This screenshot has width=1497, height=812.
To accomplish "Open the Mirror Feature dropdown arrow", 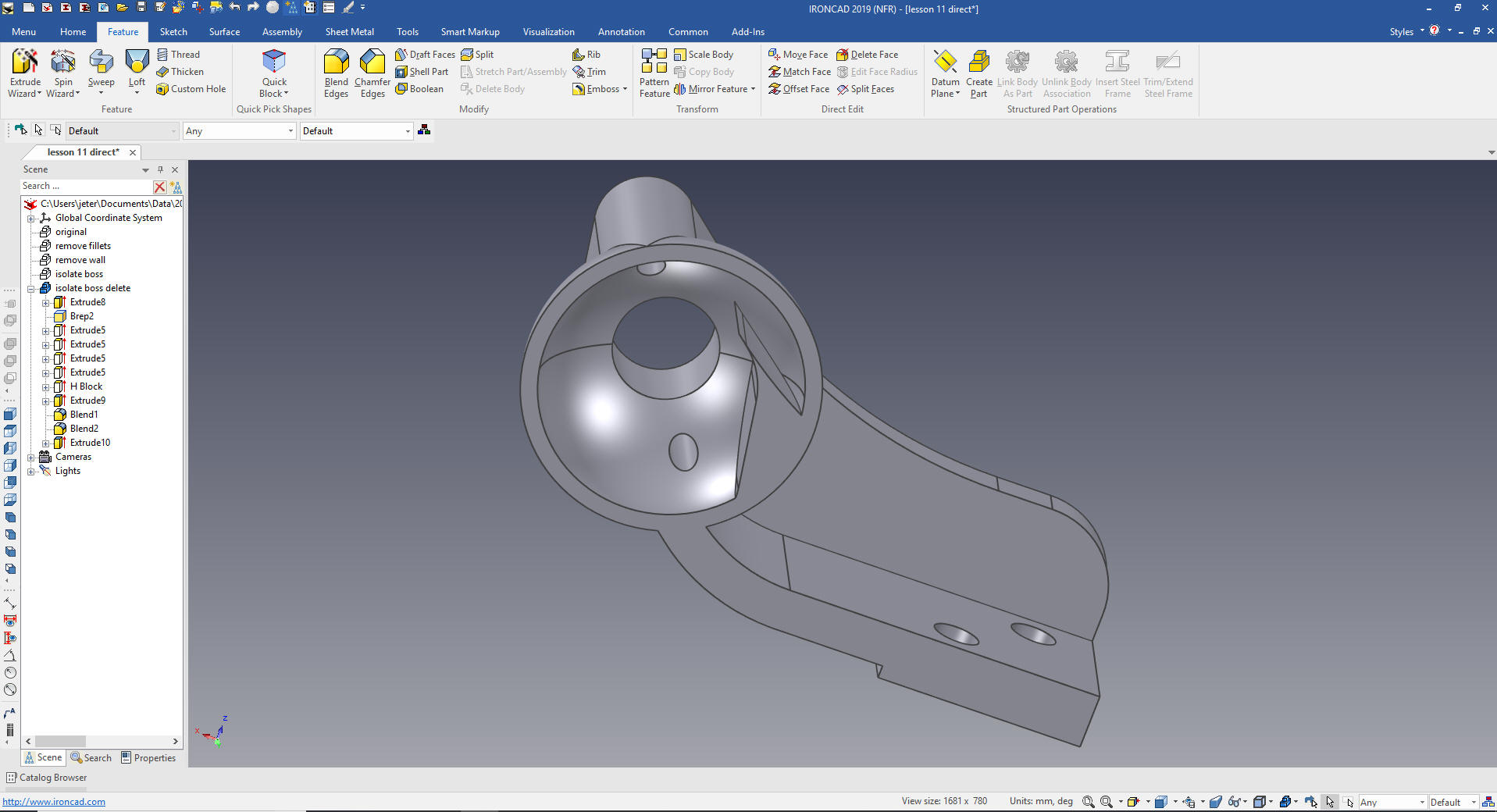I will tap(753, 89).
